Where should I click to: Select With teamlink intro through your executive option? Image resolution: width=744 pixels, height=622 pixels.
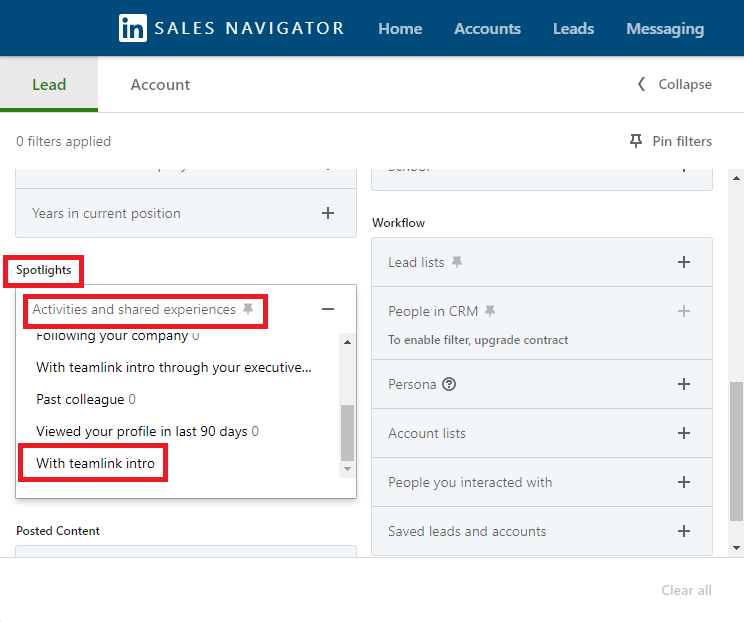pos(174,367)
